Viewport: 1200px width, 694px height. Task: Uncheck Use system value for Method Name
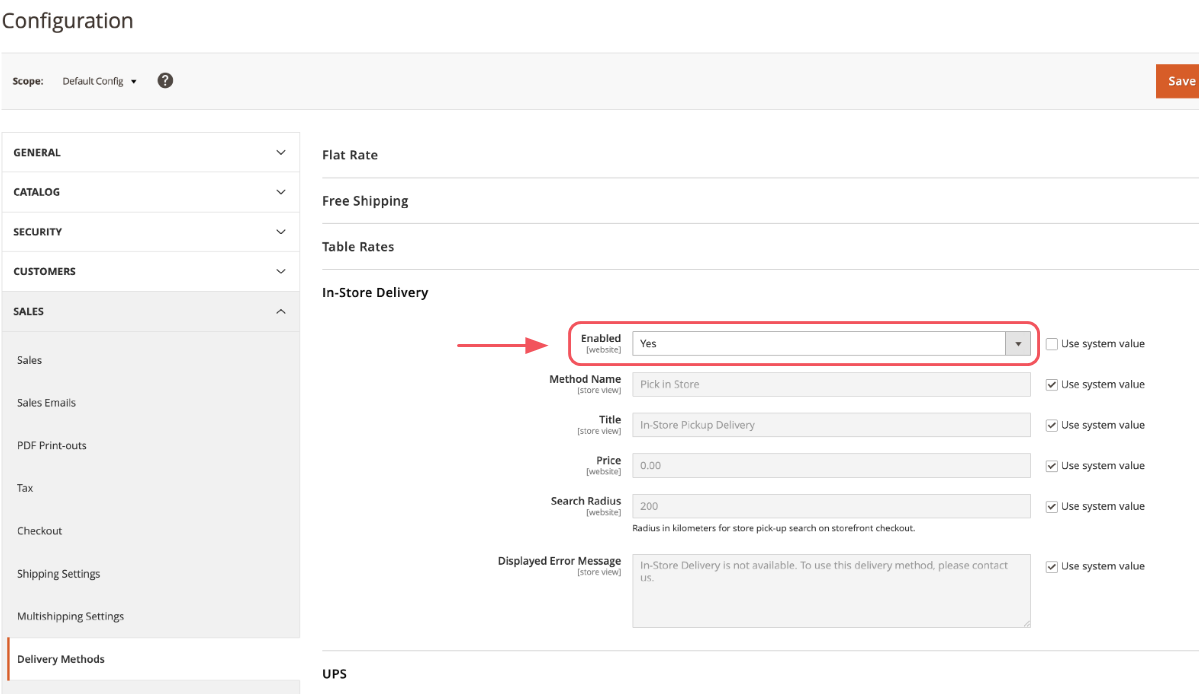click(1051, 384)
